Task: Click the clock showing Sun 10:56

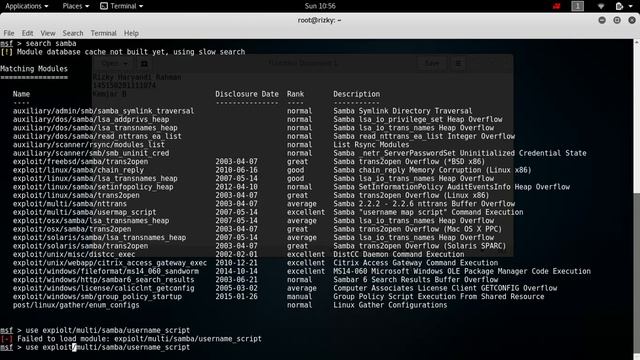Action: coord(320,6)
